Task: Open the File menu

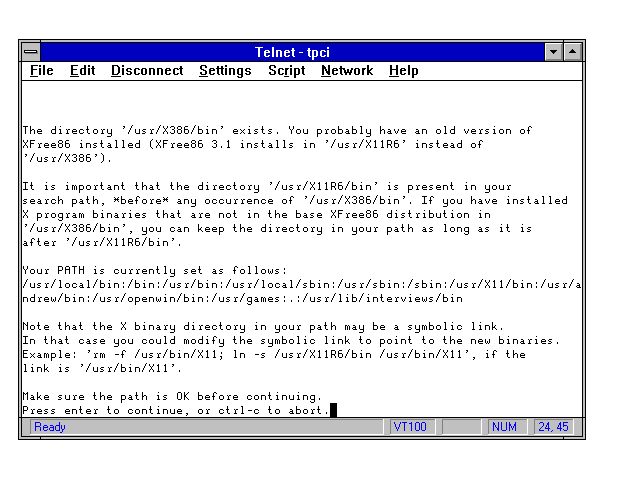Action: pyautogui.click(x=42, y=71)
